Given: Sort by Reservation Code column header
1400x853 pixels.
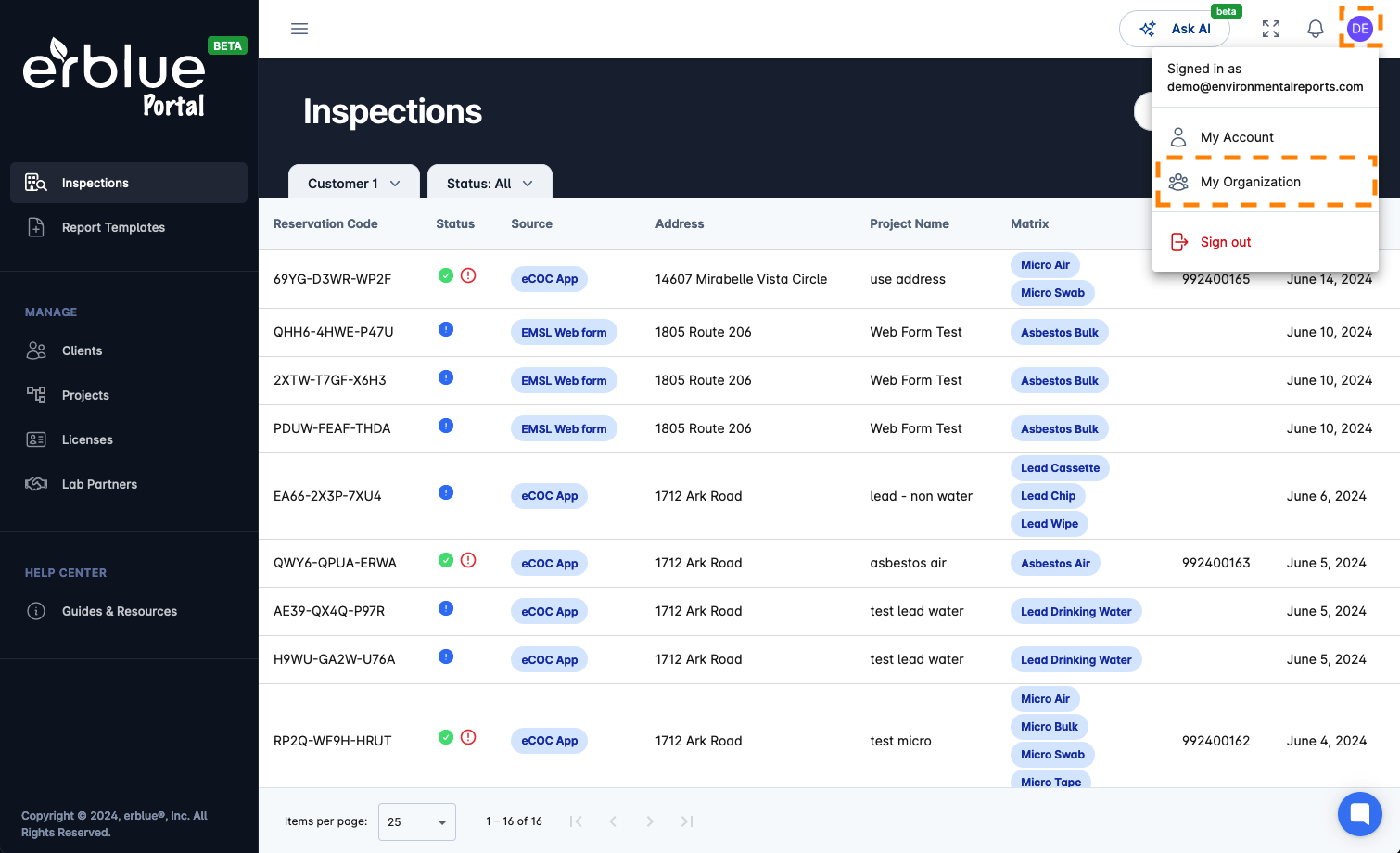Looking at the screenshot, I should [325, 223].
